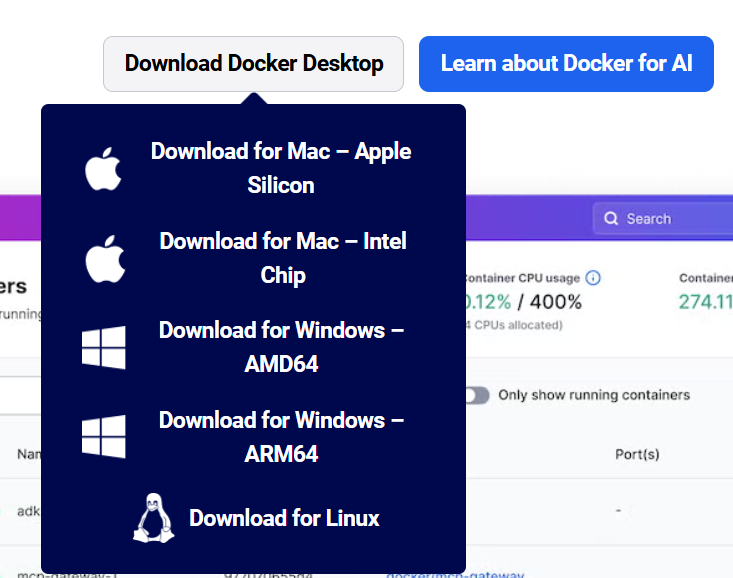The image size is (733, 578).
Task: Select Download for Mac – Apple Silicon
Action: coord(281,168)
